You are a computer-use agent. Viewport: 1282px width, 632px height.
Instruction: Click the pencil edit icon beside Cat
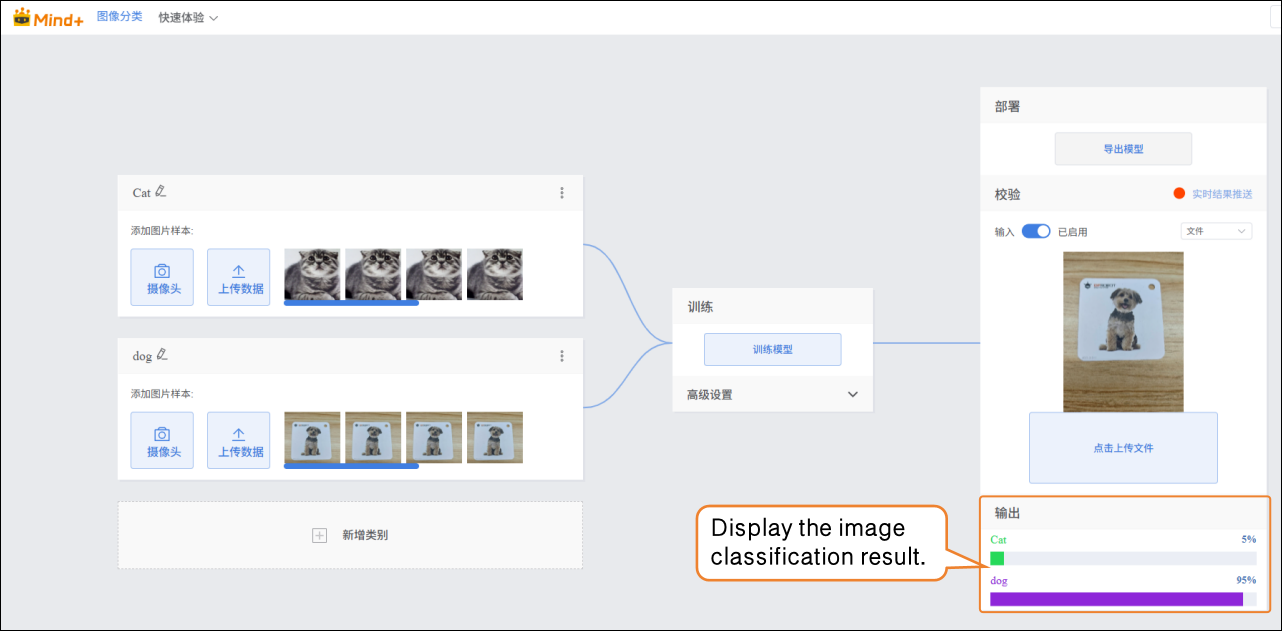coord(161,192)
